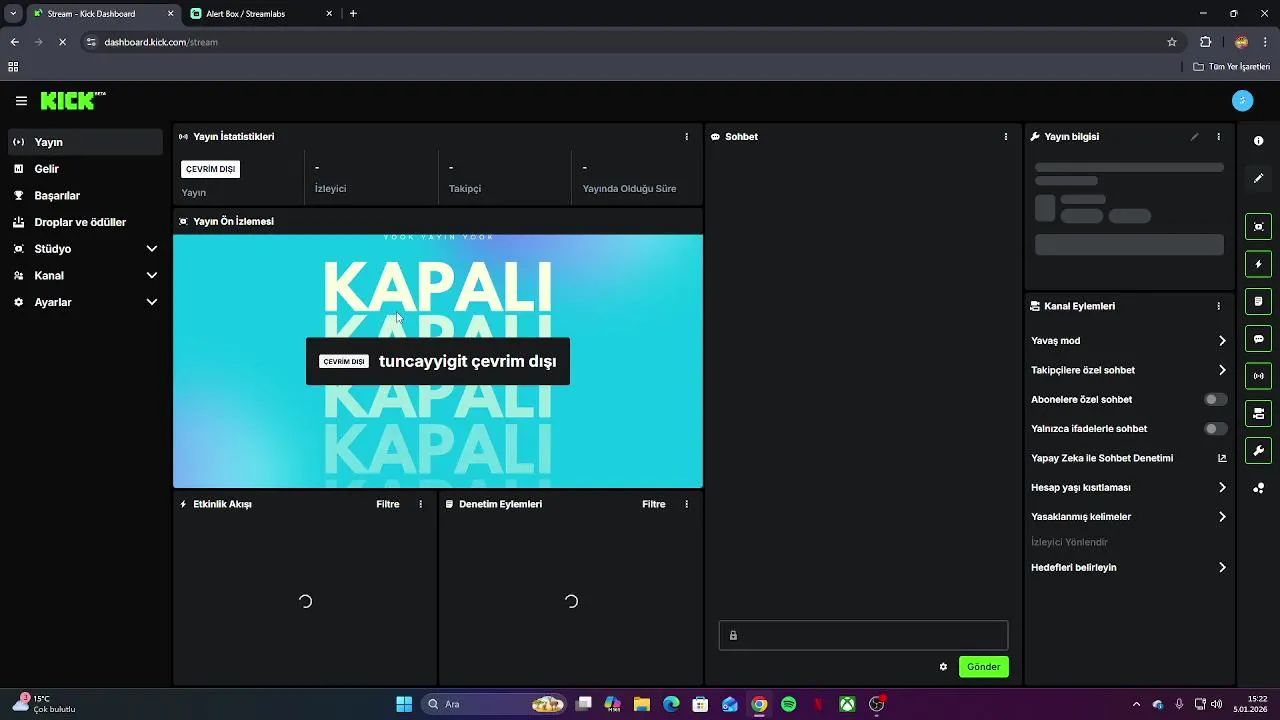Edit stream info with the pencil icon
Image resolution: width=1280 pixels, height=720 pixels.
pos(1194,137)
